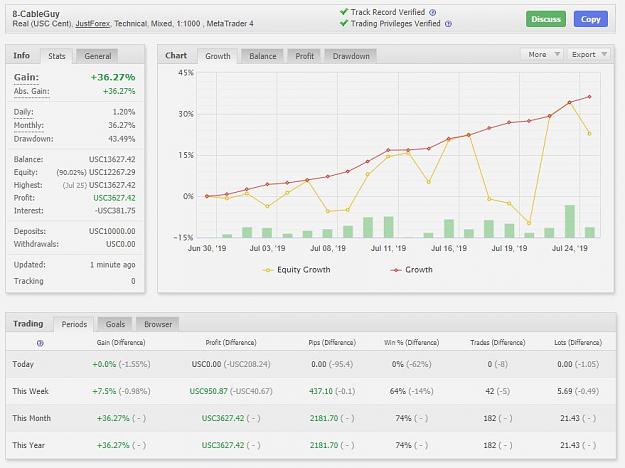Click Lots (Difference) column header
Image resolution: width=625 pixels, height=468 pixels.
(578, 343)
